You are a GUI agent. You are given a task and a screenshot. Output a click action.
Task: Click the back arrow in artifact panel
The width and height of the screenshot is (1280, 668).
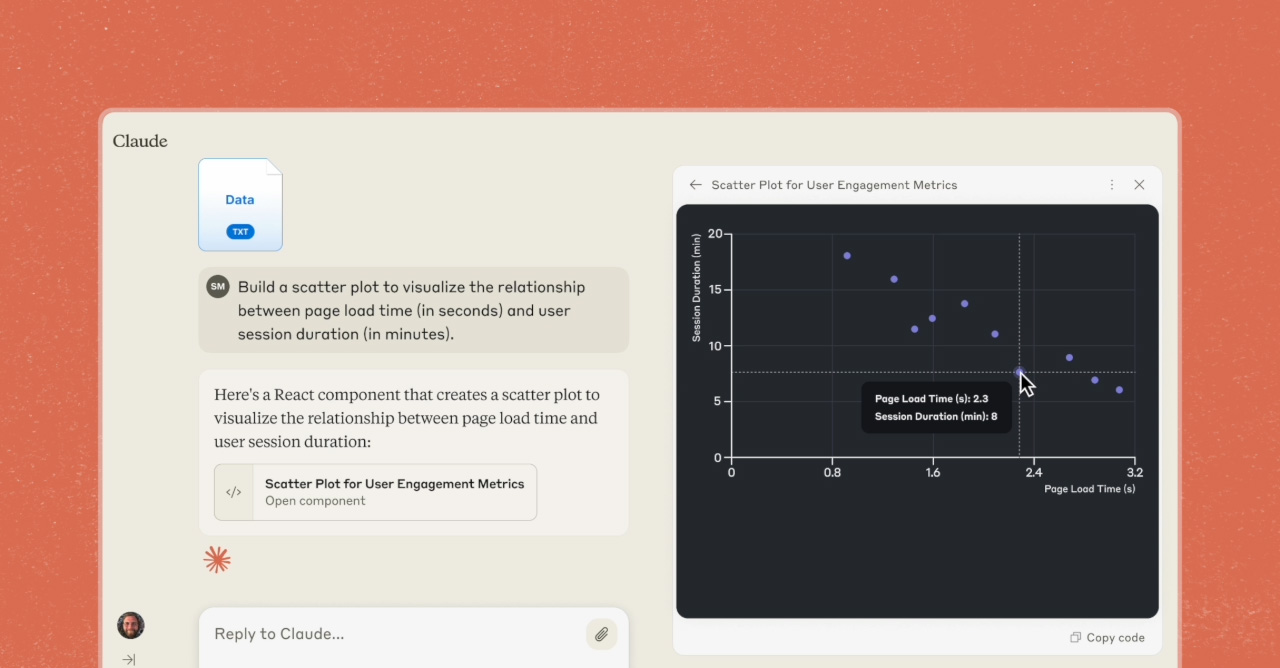(x=695, y=185)
